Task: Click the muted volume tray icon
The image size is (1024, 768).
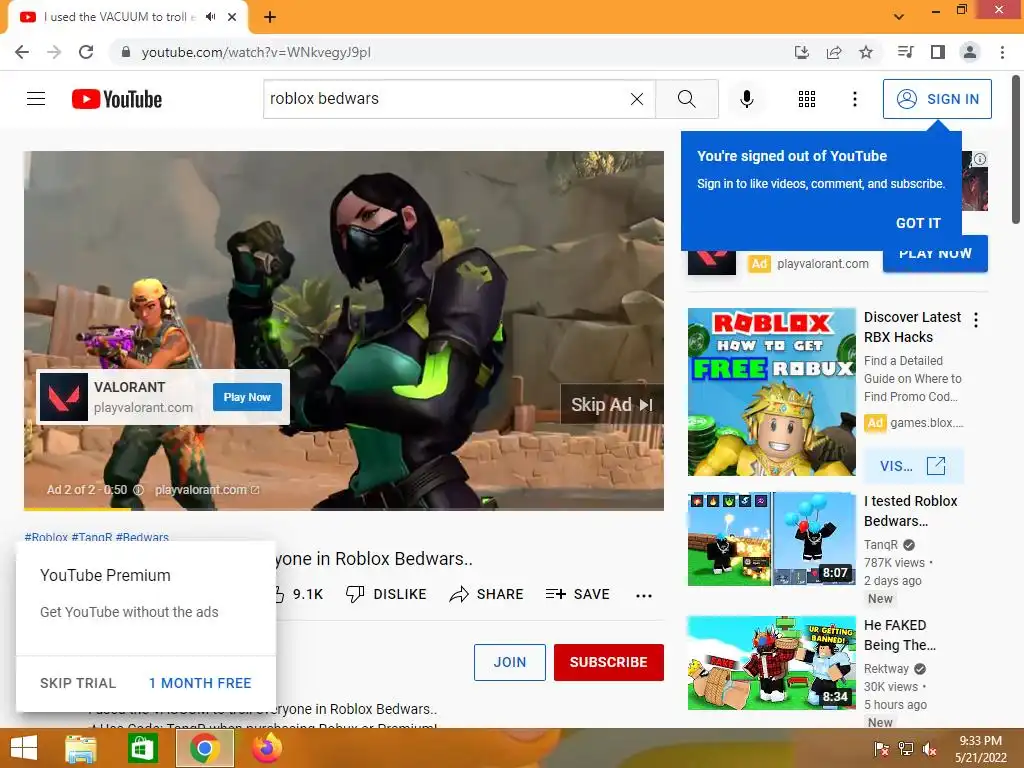Action: pyautogui.click(x=929, y=749)
